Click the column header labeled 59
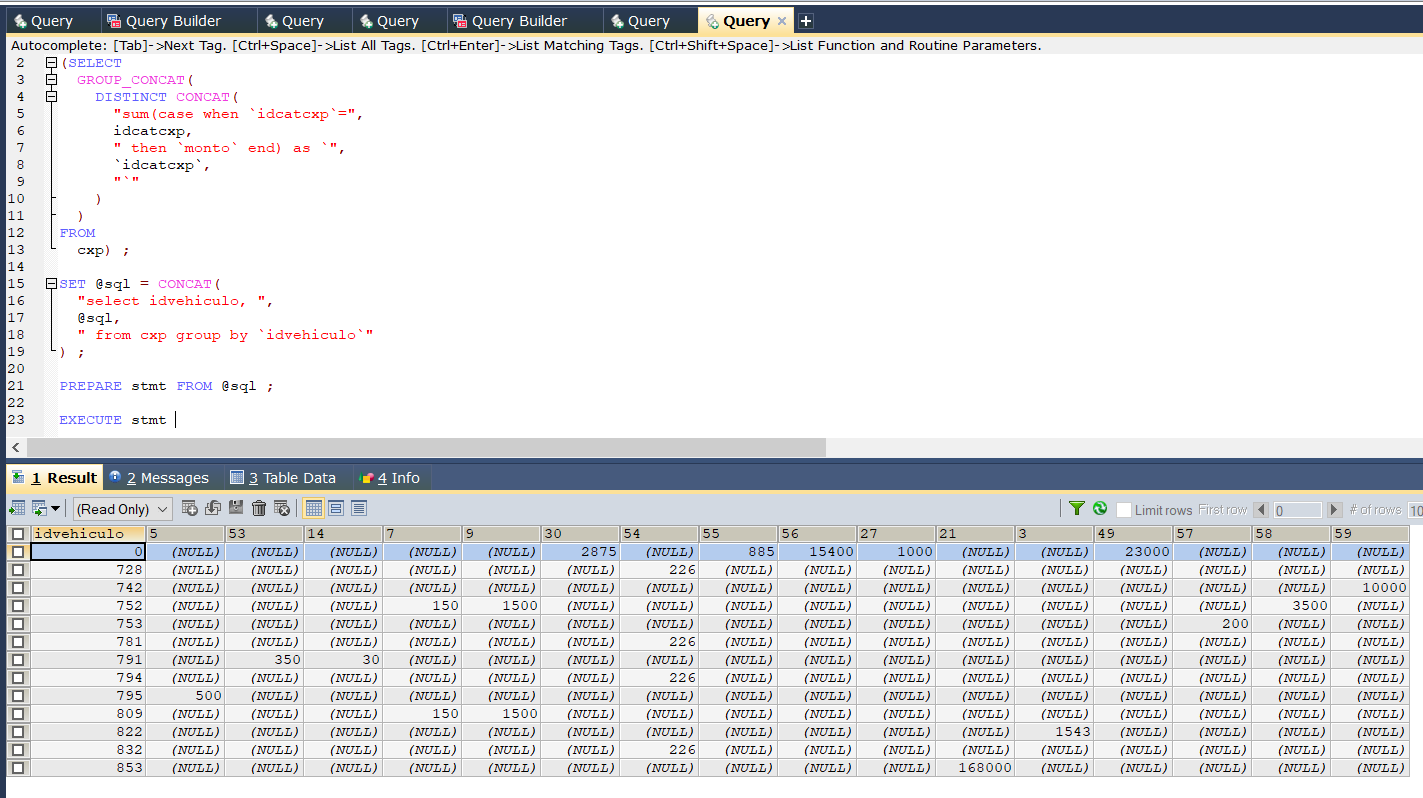 point(1370,534)
